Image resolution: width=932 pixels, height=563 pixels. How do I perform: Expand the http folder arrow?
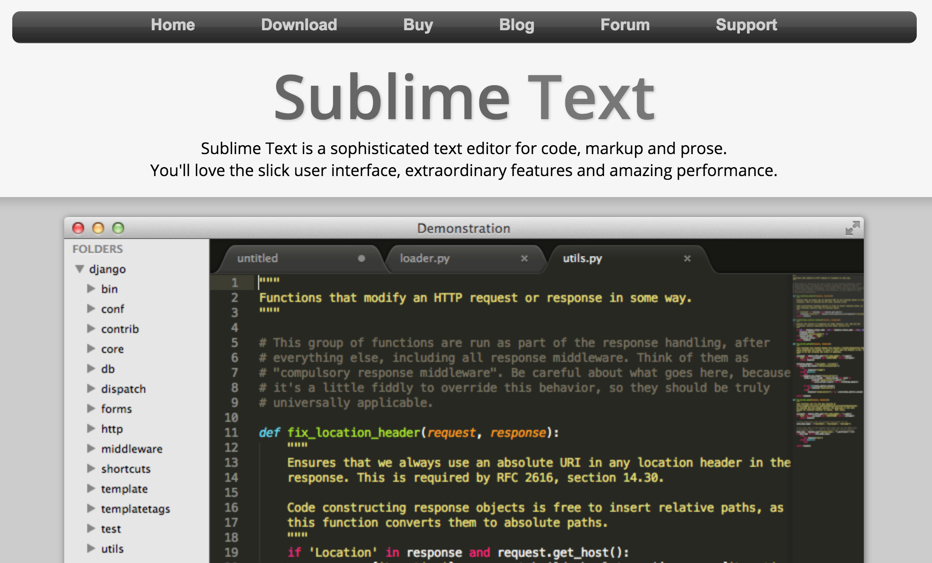pyautogui.click(x=91, y=429)
